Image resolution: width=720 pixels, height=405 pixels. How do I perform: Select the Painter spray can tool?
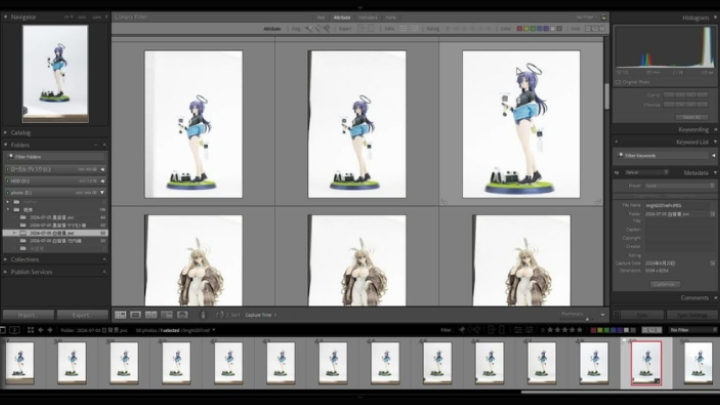[203, 315]
